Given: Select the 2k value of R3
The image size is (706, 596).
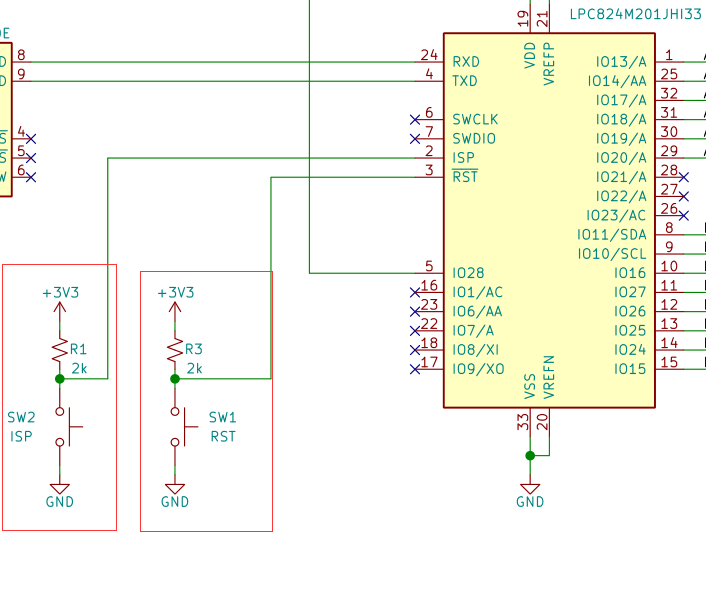Looking at the screenshot, I should [195, 369].
